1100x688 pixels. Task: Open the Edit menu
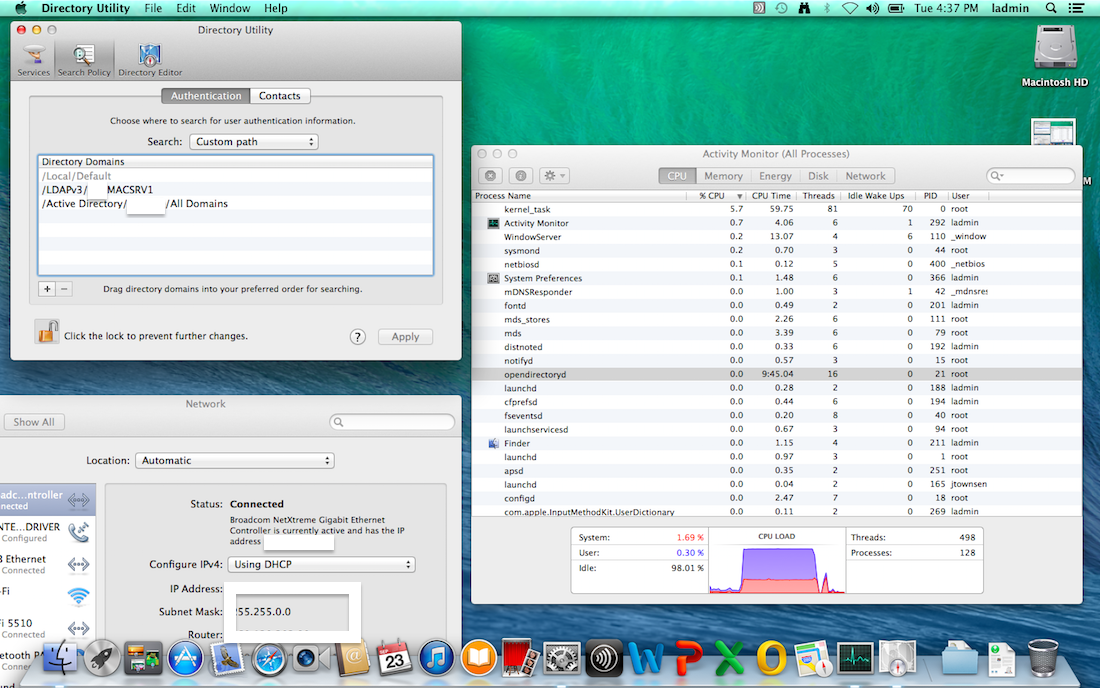coord(186,8)
